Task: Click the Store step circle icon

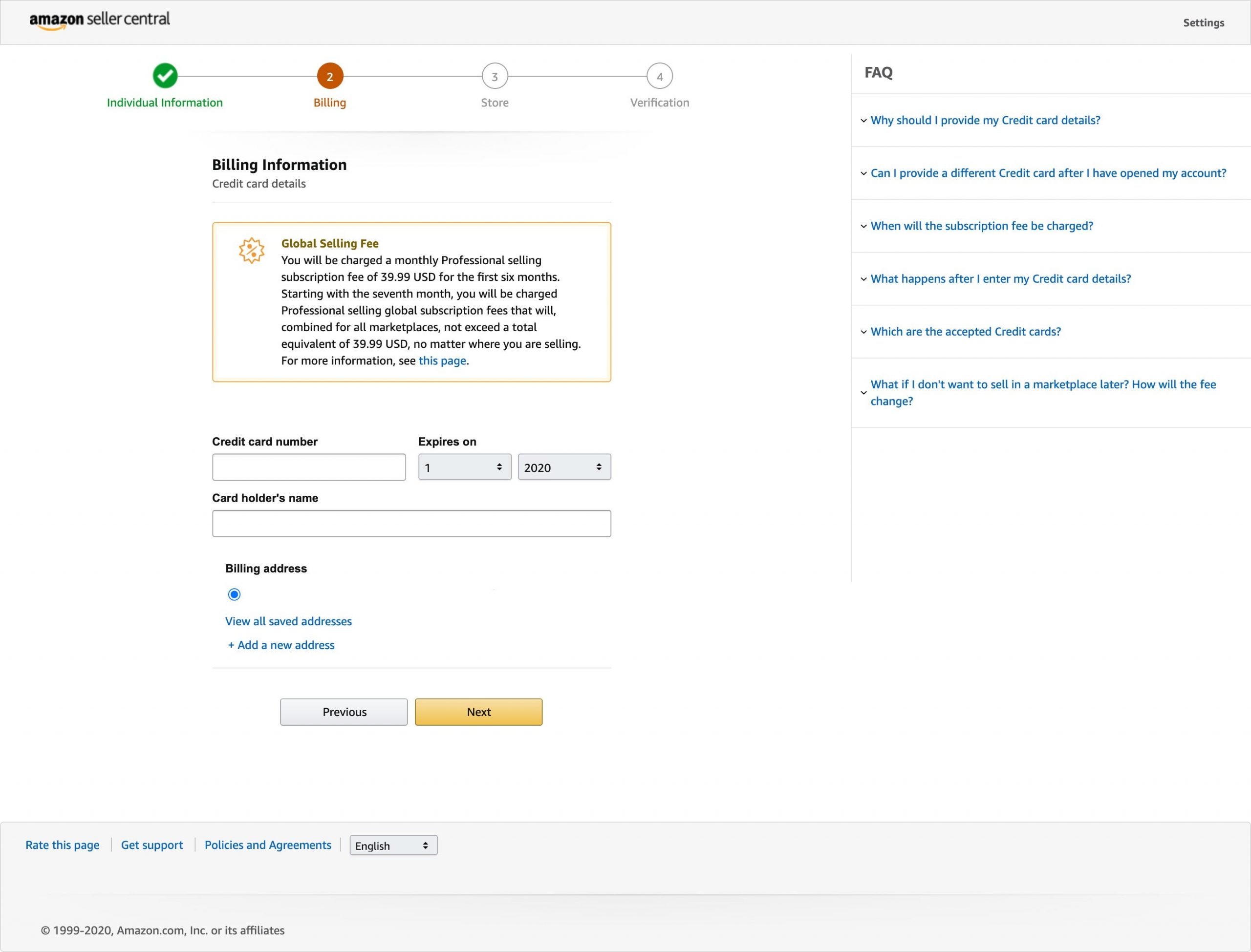Action: pos(494,76)
